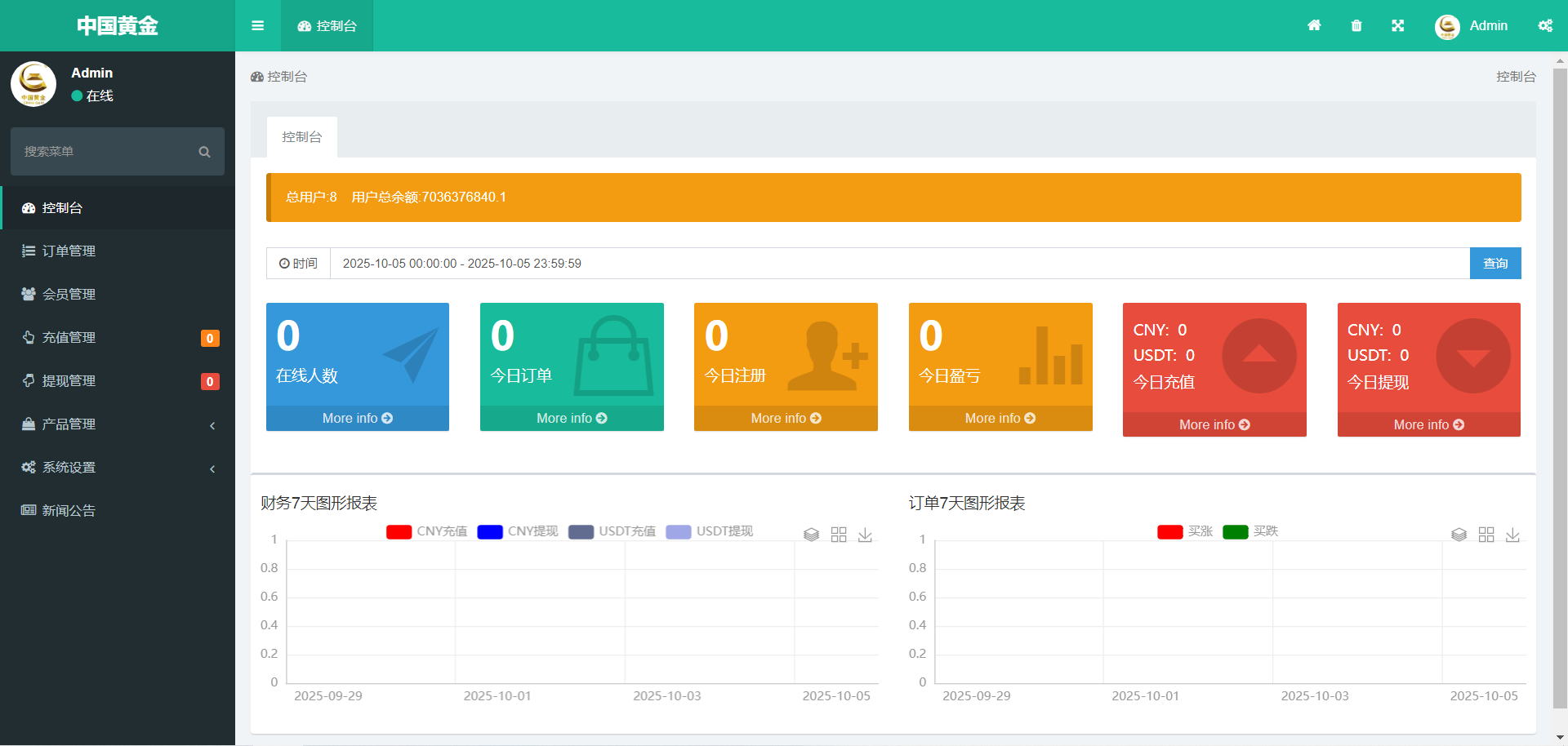The width and height of the screenshot is (1568, 746).
Task: Click the trash clear-cache icon
Action: point(1356,25)
